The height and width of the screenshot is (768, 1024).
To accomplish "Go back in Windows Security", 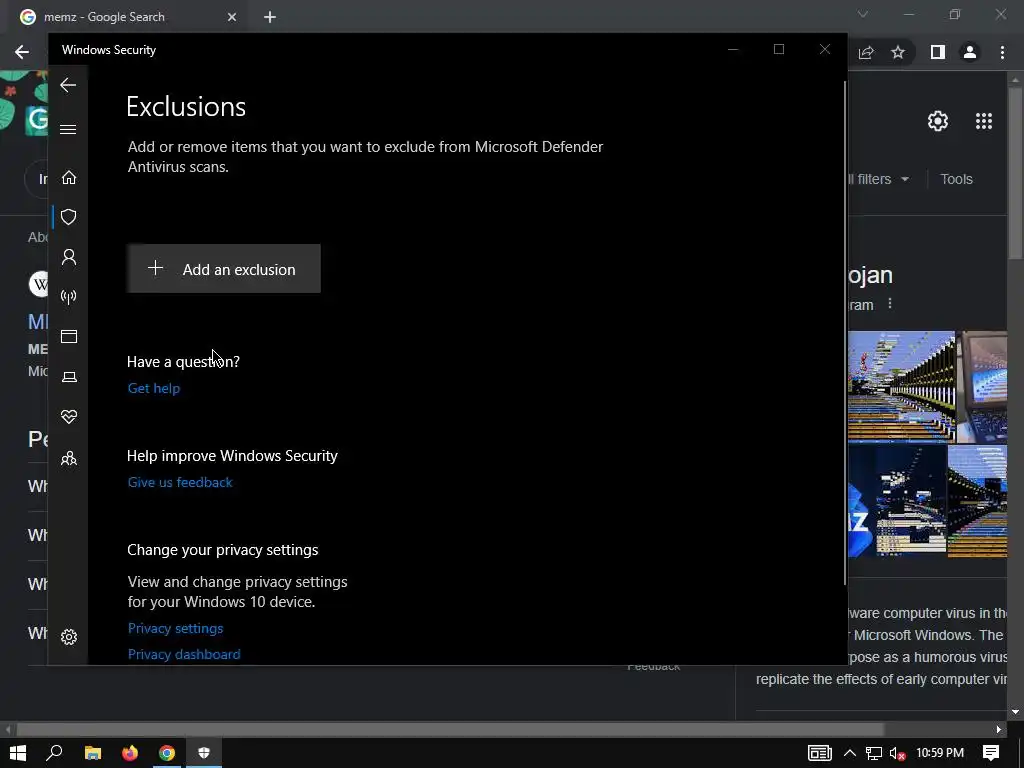I will click(68, 85).
